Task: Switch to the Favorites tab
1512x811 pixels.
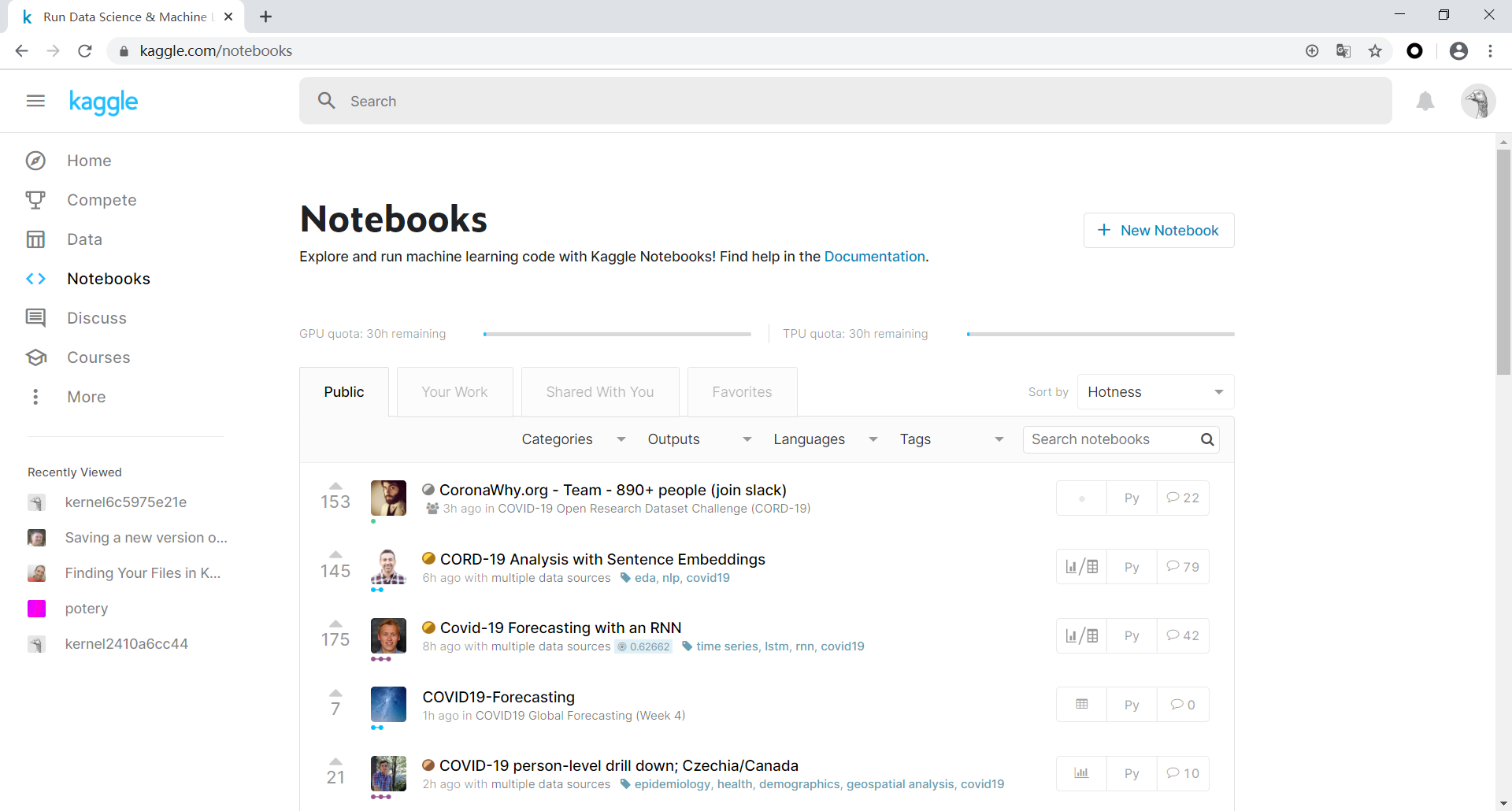Action: [x=742, y=392]
